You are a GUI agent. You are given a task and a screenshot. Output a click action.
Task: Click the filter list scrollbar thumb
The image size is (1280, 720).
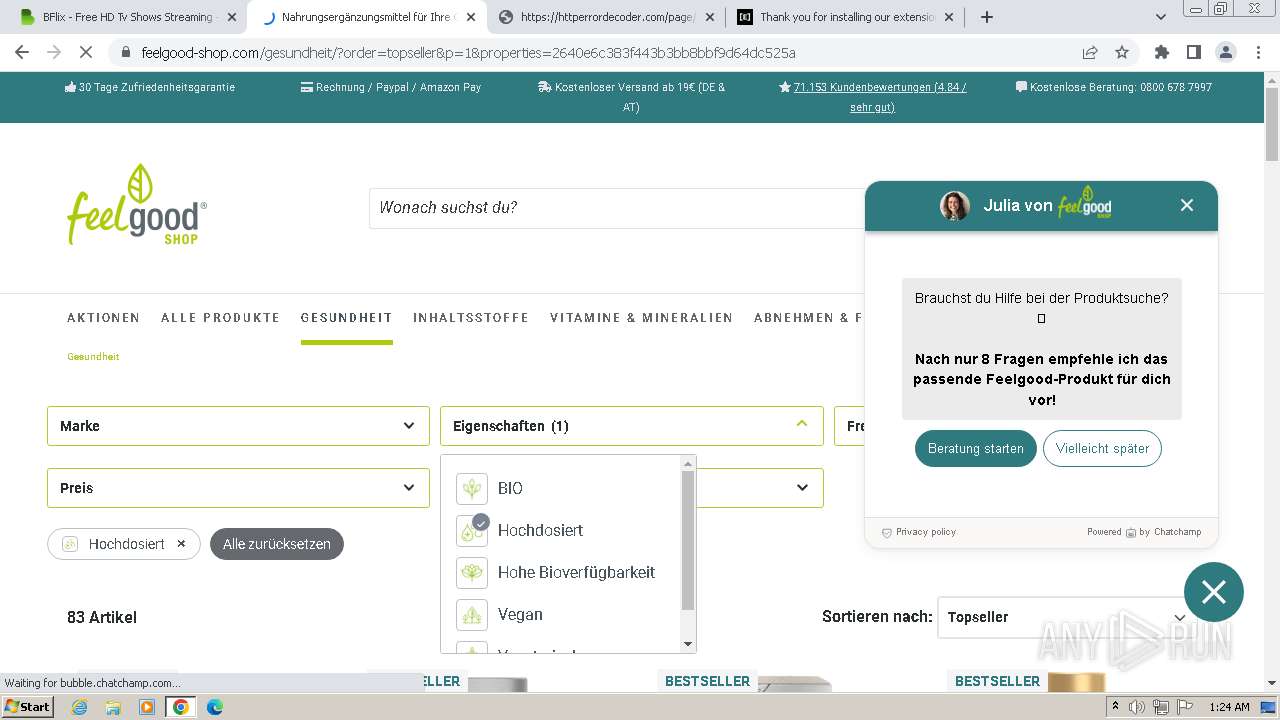tap(688, 540)
